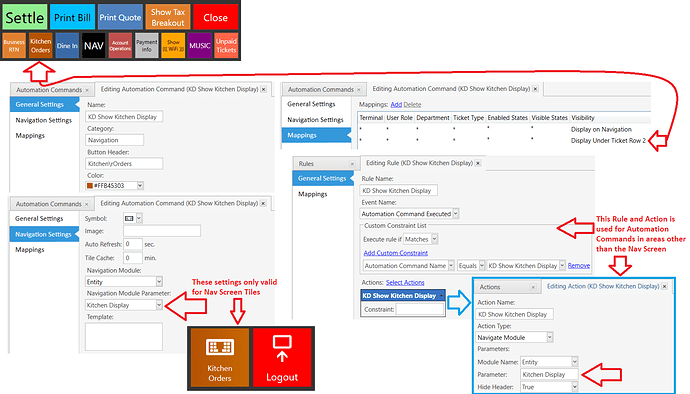This screenshot has width=690, height=394.
Task: Click the Image input field
Action: 162,231
